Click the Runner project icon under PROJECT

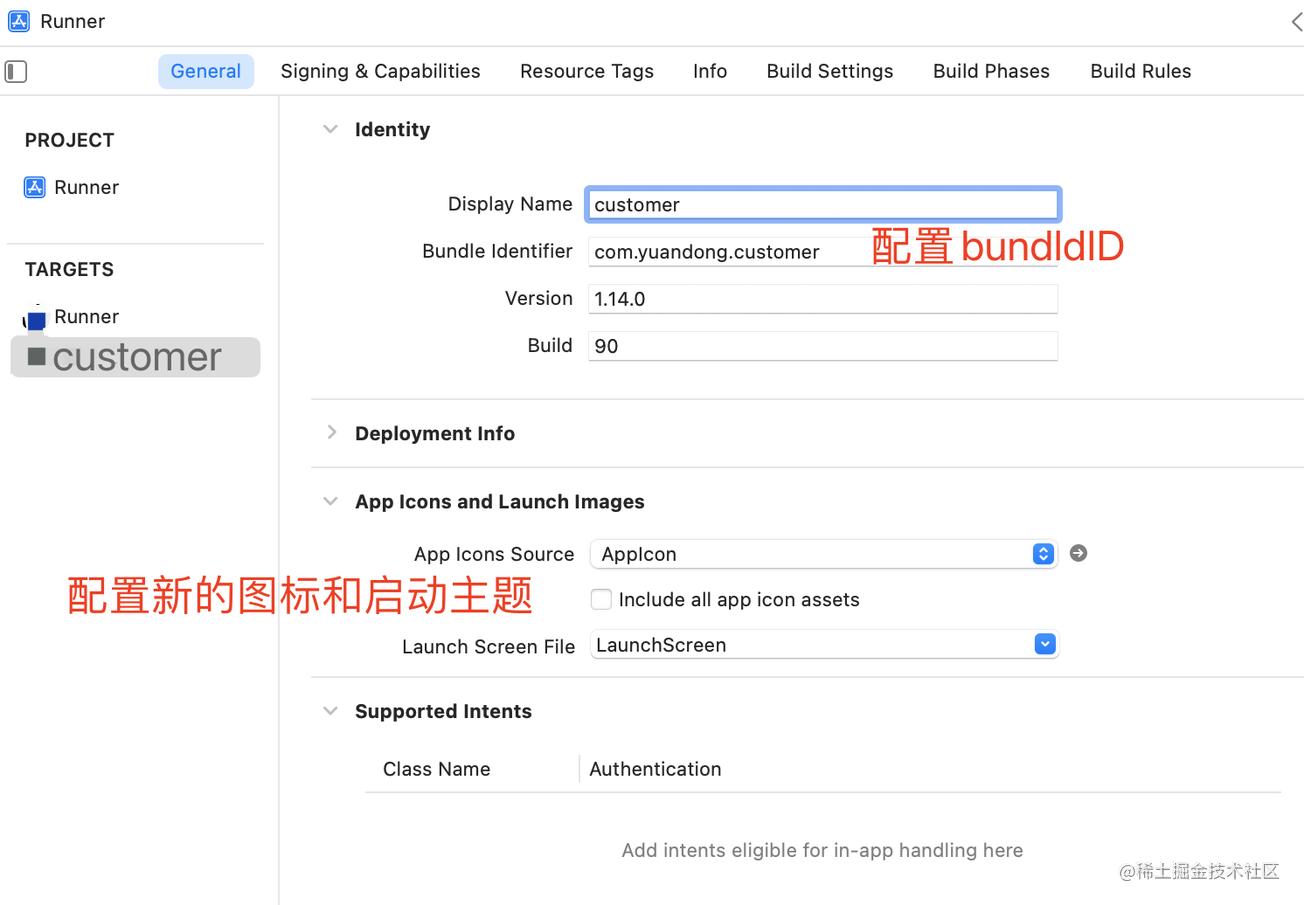[35, 188]
